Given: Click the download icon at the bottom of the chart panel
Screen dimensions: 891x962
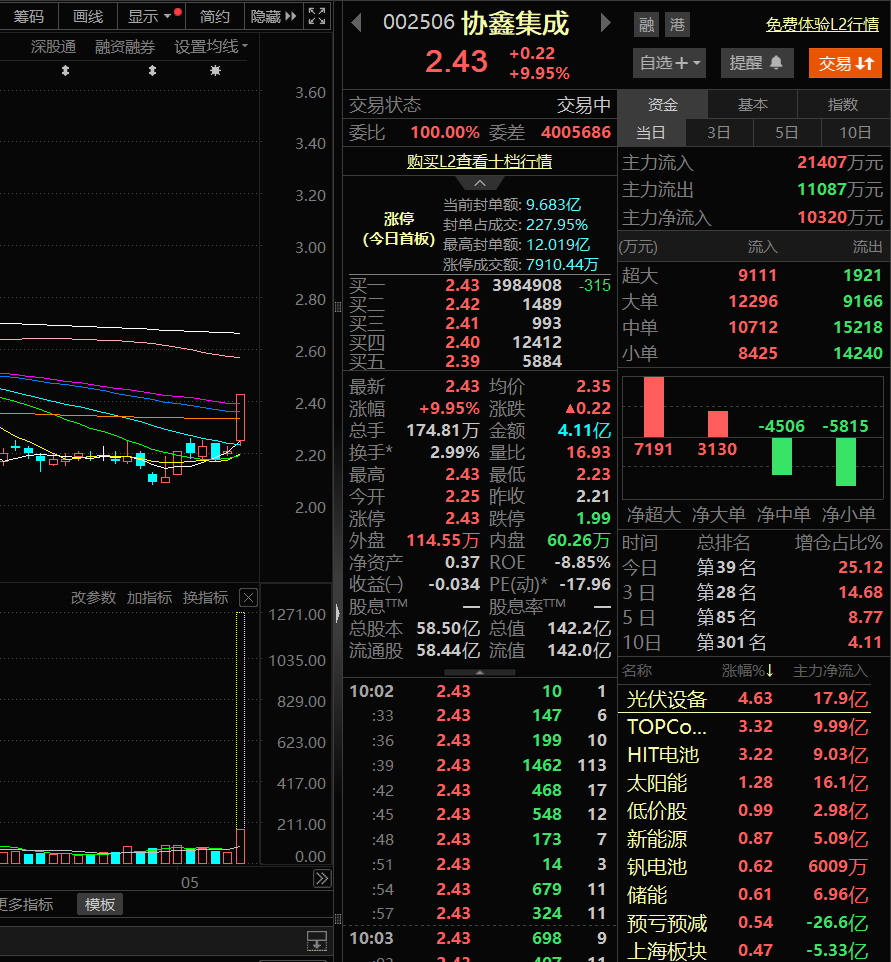Looking at the screenshot, I should [317, 941].
